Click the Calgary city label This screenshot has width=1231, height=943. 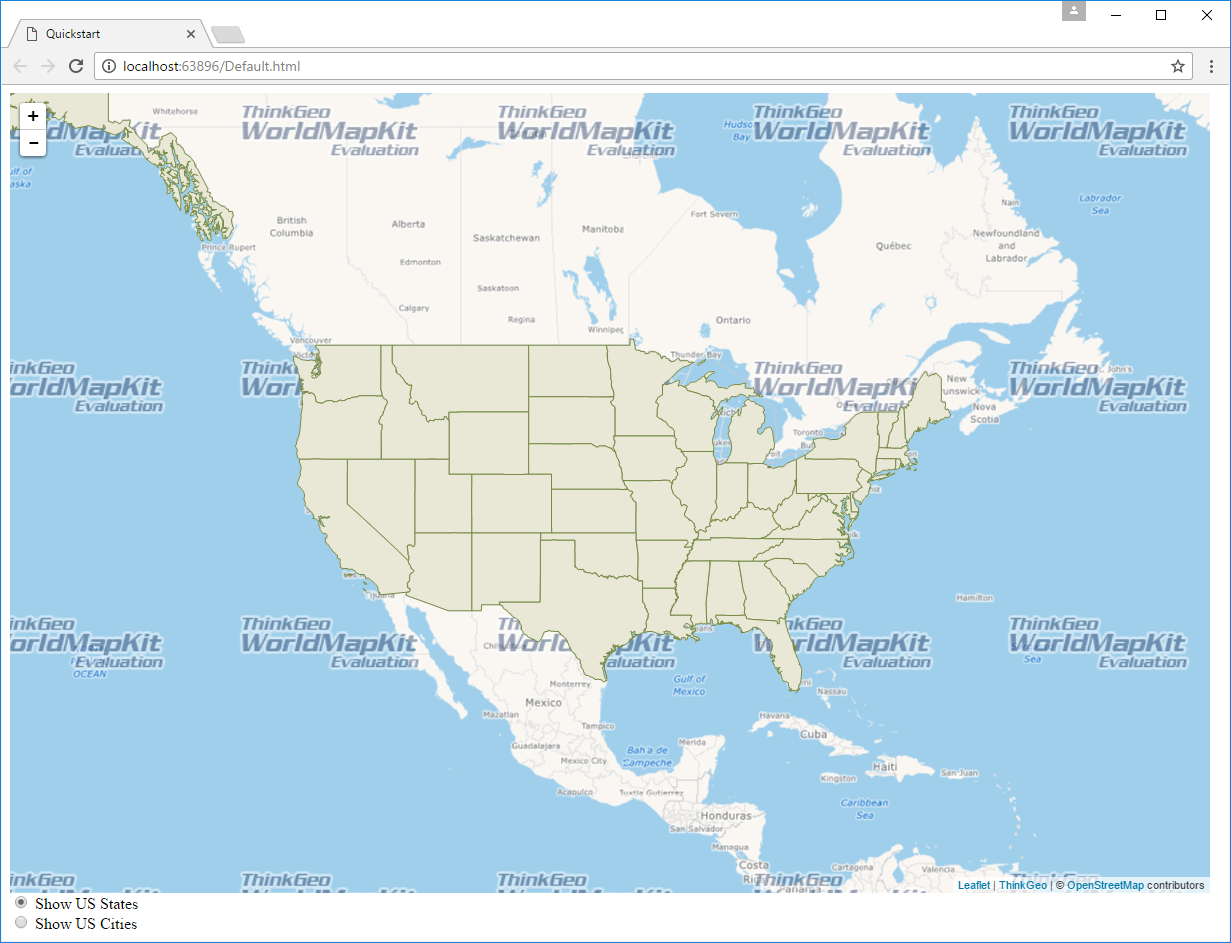pyautogui.click(x=414, y=308)
